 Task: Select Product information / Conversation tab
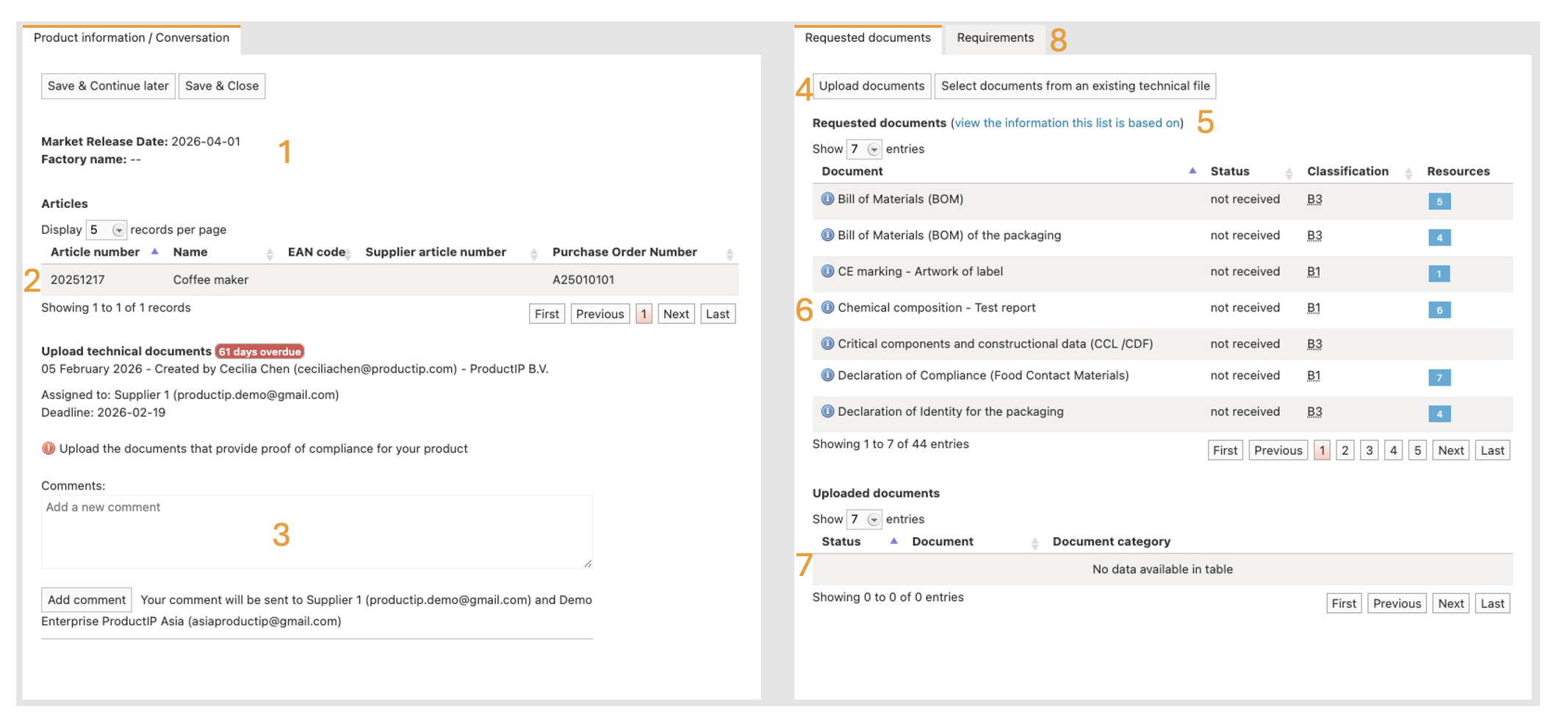point(132,38)
